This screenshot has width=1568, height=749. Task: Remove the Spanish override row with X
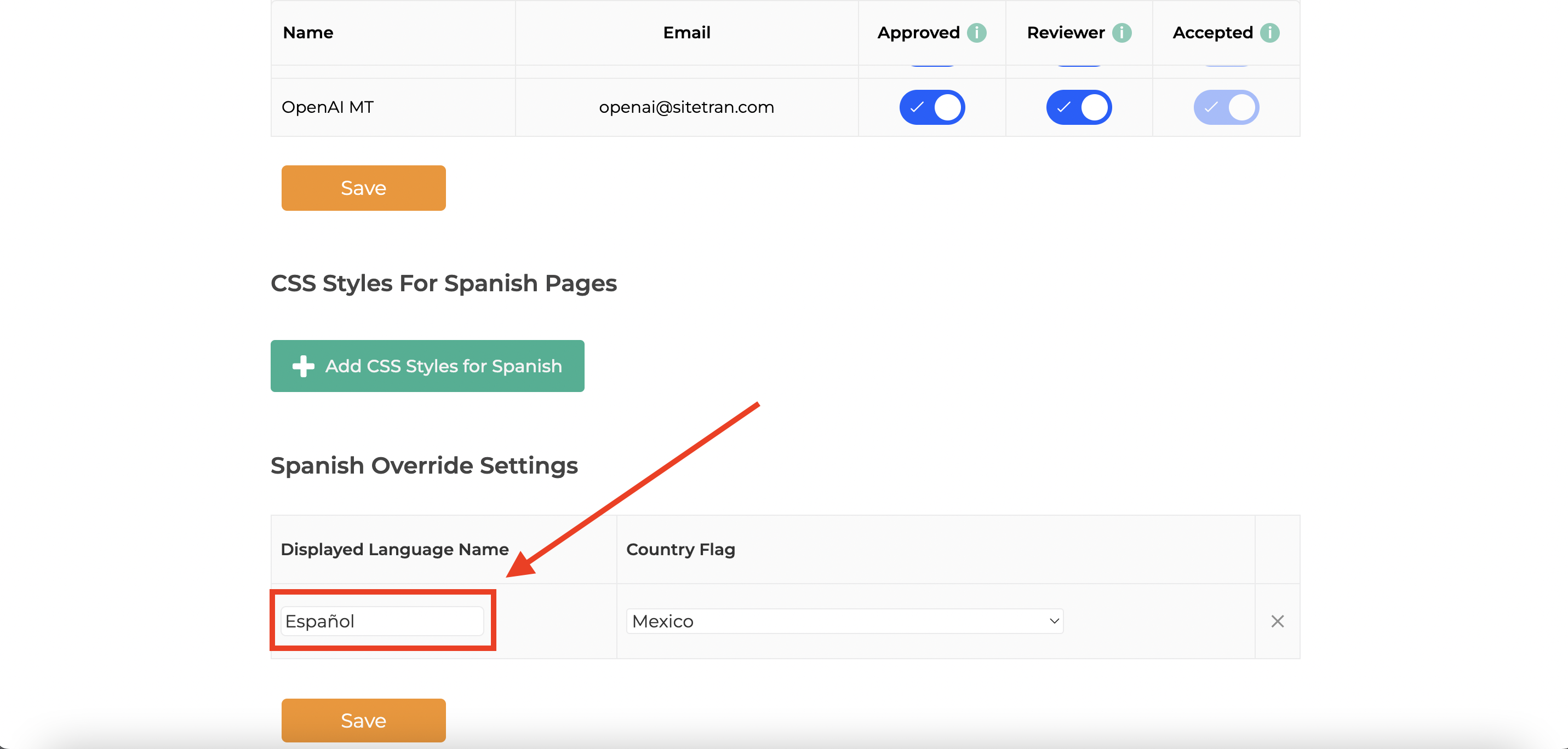(x=1277, y=621)
